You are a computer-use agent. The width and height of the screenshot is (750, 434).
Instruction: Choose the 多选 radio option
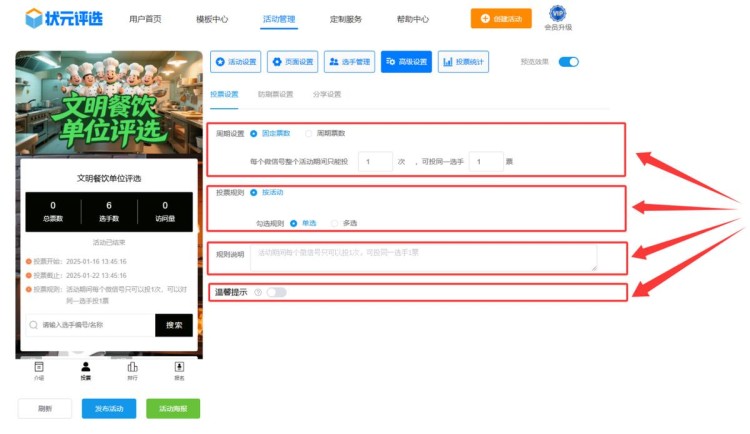[x=336, y=223]
